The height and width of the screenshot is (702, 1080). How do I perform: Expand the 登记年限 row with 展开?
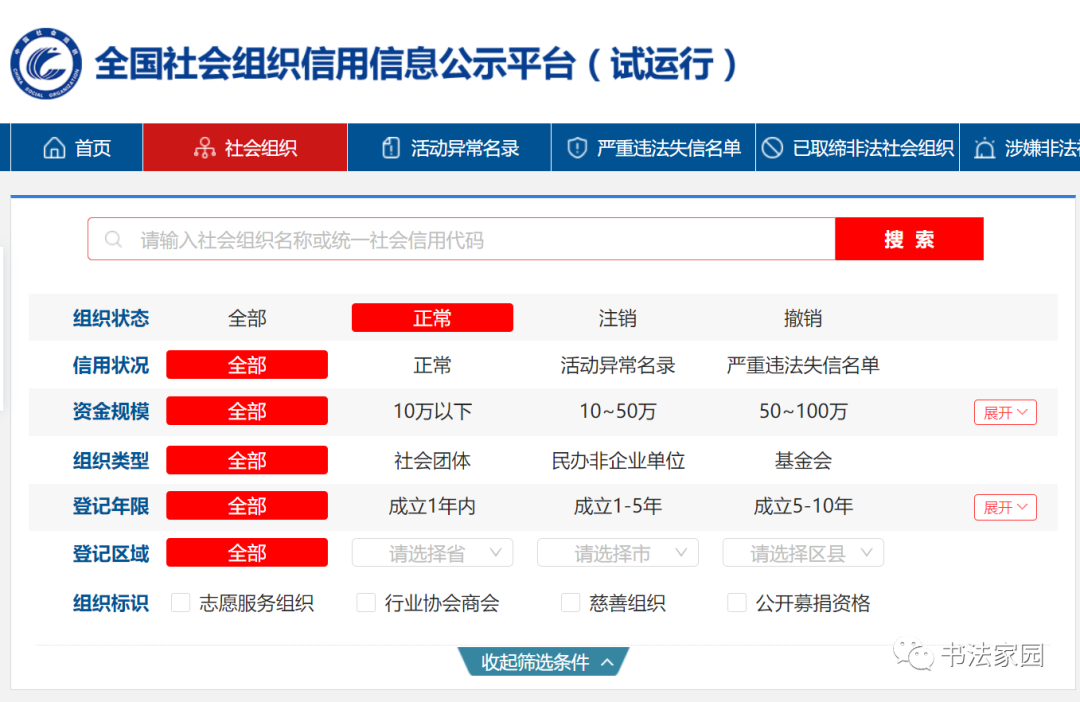coord(1004,507)
